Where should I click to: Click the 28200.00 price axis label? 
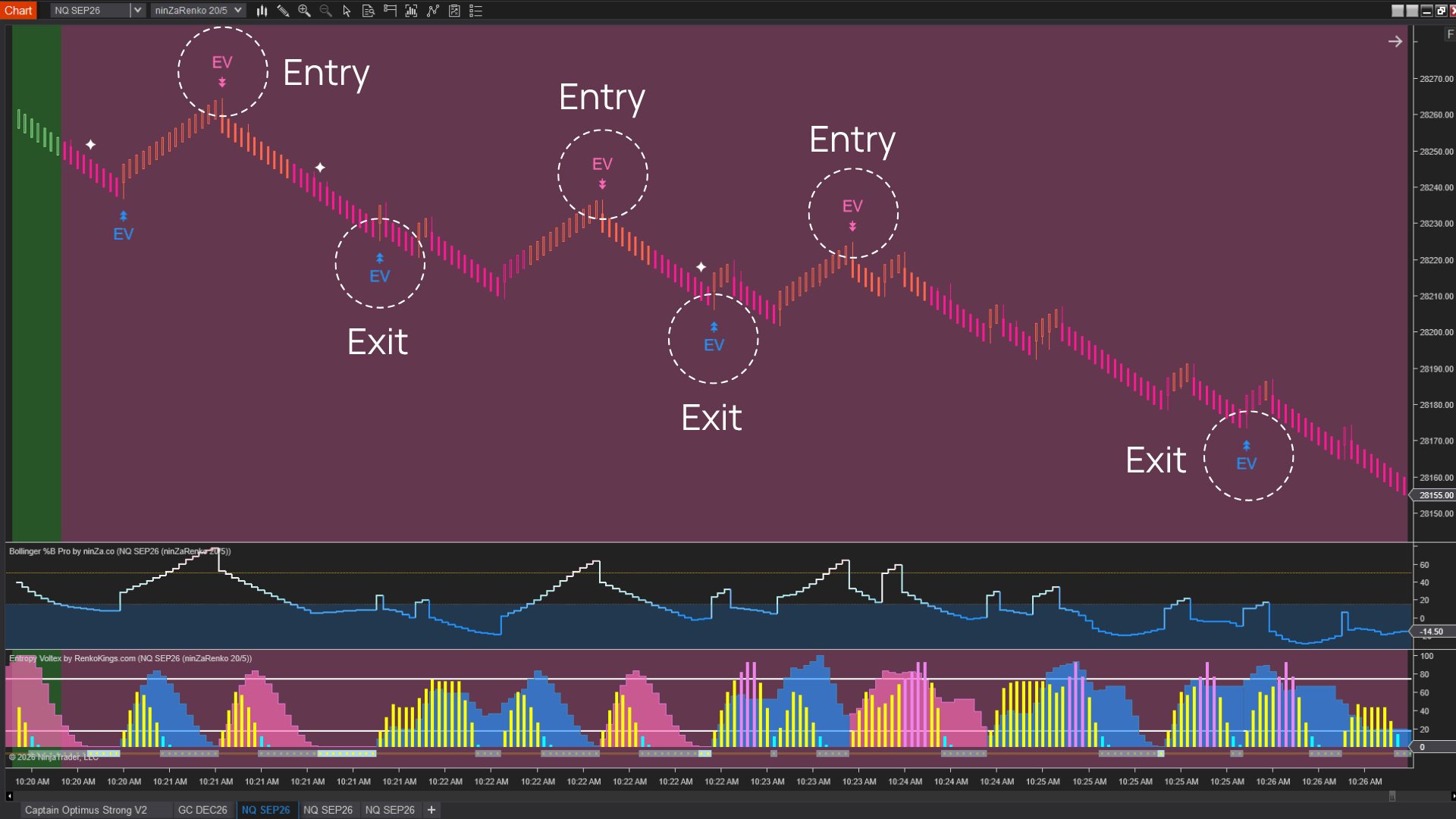[1436, 332]
